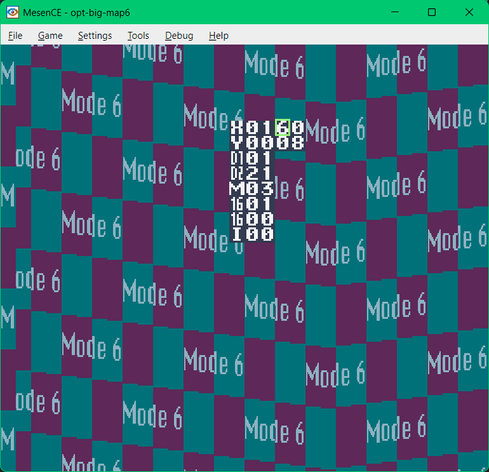Image resolution: width=489 pixels, height=472 pixels.
Task: Open the Debug menu
Action: point(179,35)
